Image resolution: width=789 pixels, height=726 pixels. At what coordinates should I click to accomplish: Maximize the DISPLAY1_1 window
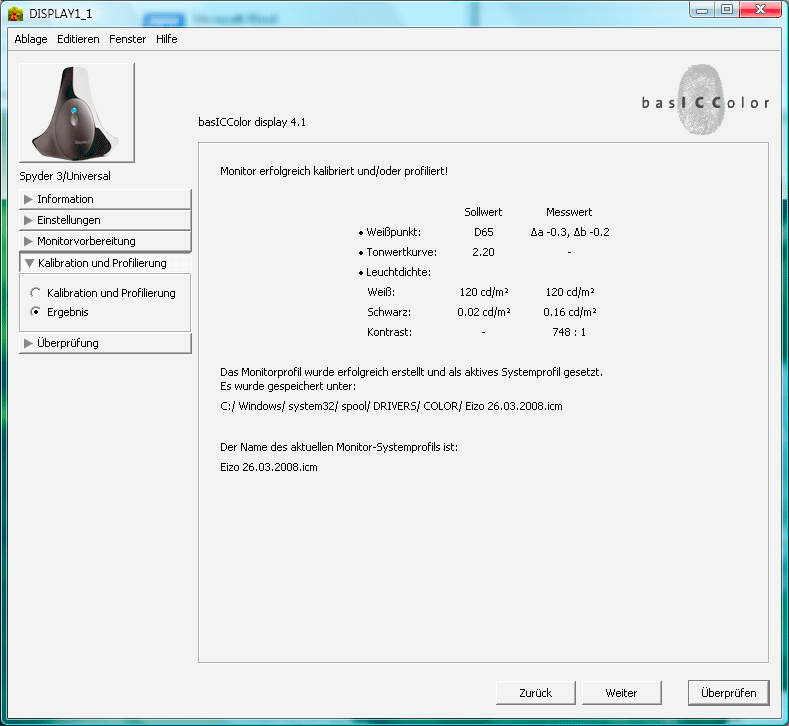click(726, 9)
